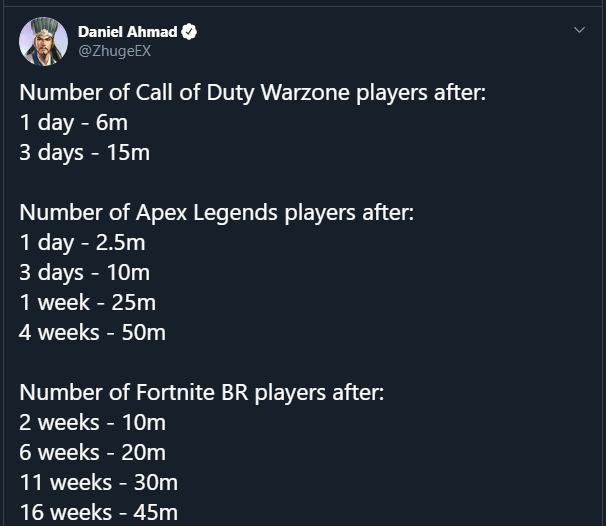The width and height of the screenshot is (606, 526).
Task: Click the Daniel Ahmad display name
Action: click(127, 32)
